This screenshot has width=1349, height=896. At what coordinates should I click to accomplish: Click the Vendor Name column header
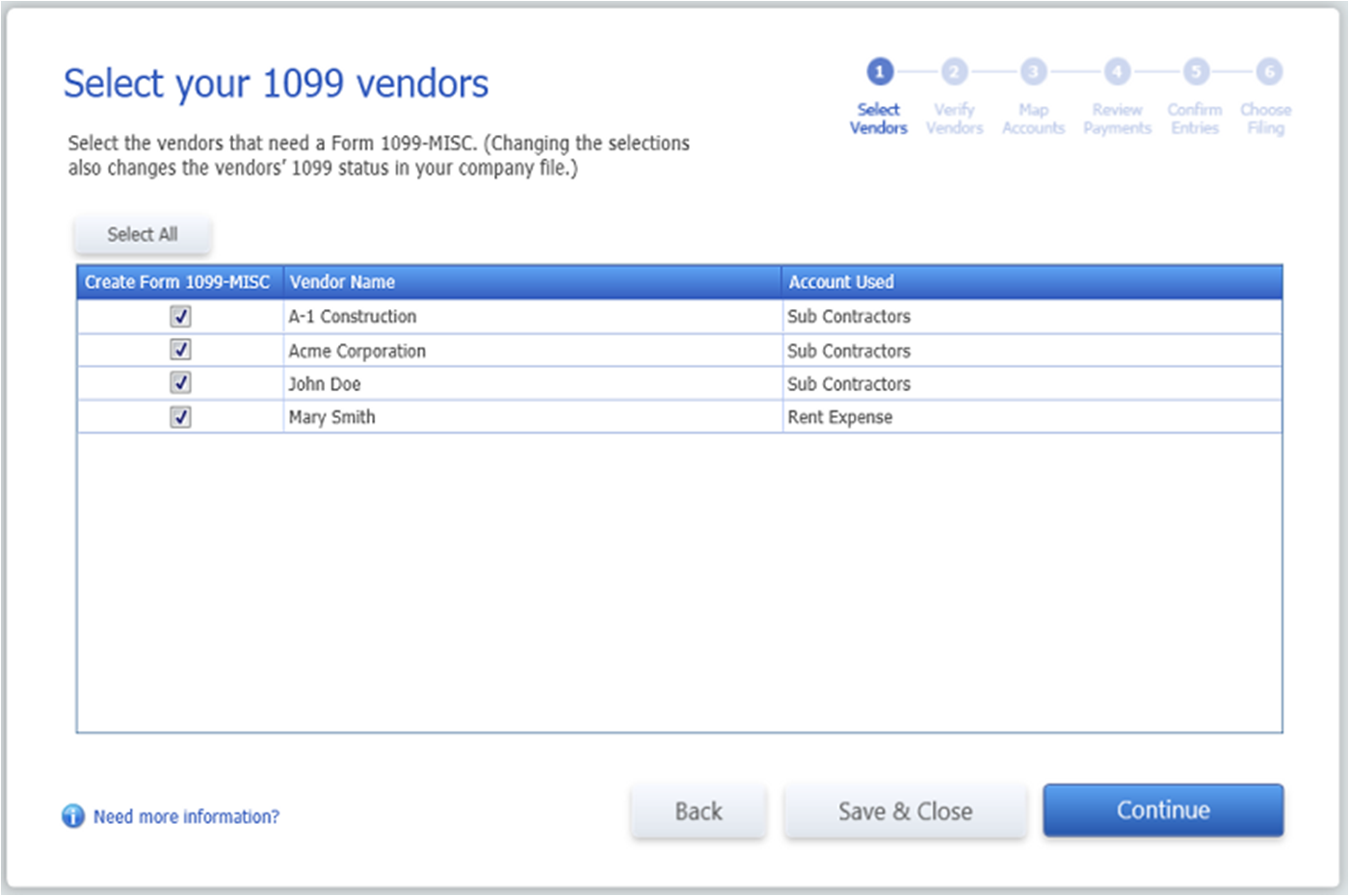341,281
